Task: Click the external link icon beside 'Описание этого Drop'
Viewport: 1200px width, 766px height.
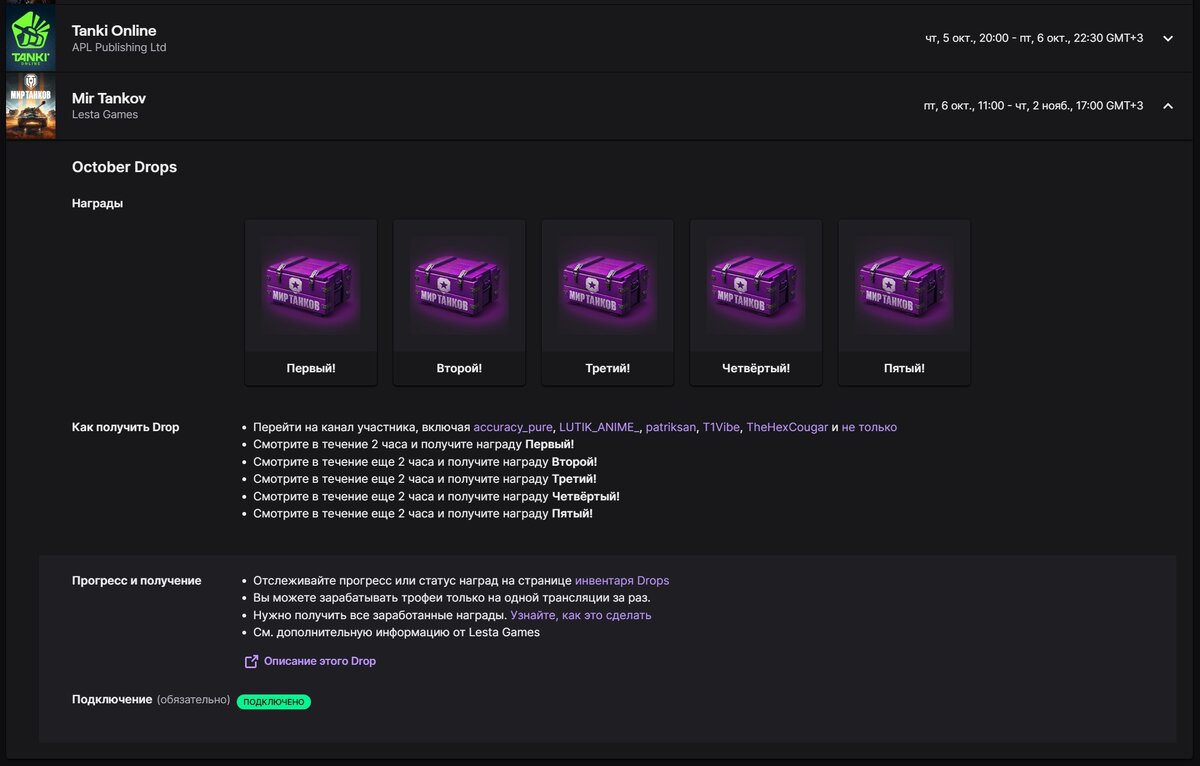Action: 251,661
